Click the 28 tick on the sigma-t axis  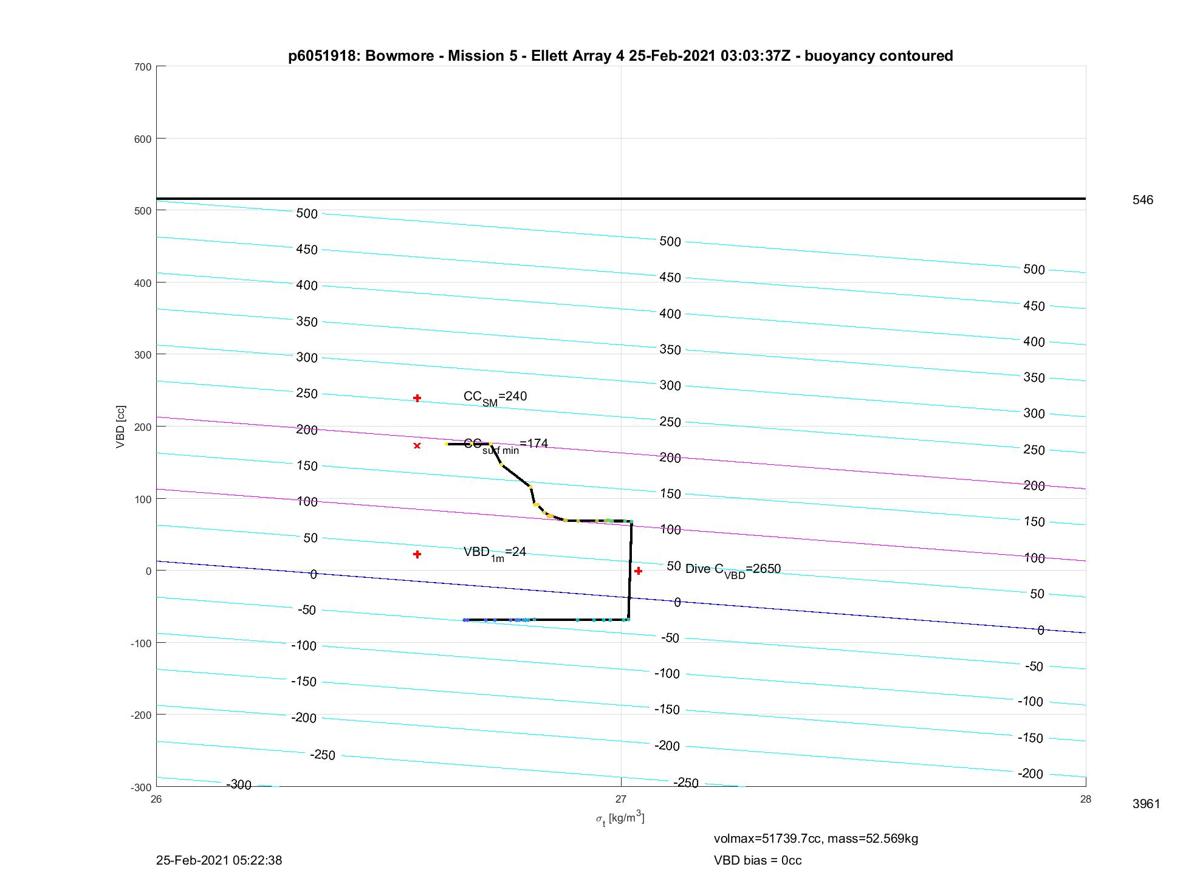tap(1086, 798)
